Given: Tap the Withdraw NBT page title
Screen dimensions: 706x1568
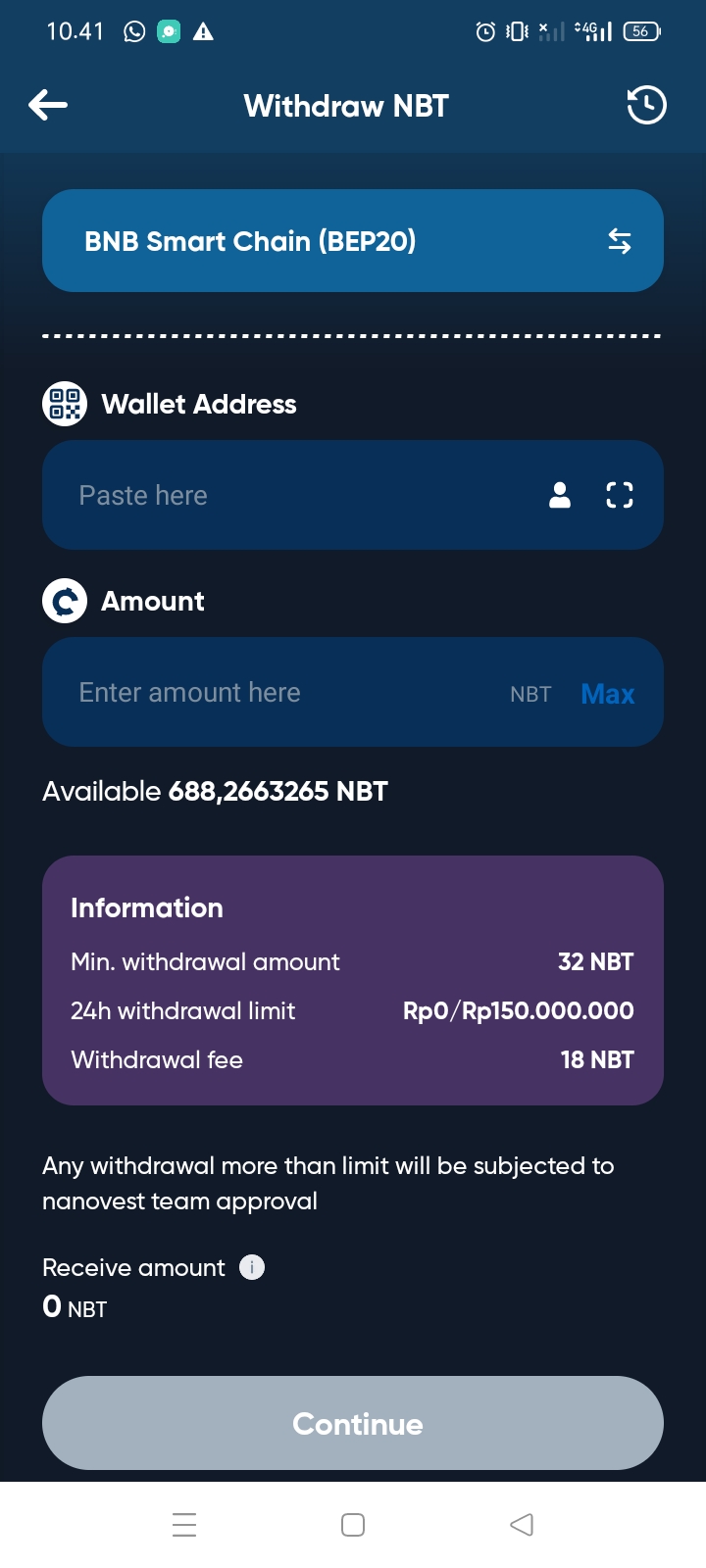Looking at the screenshot, I should click(x=346, y=106).
